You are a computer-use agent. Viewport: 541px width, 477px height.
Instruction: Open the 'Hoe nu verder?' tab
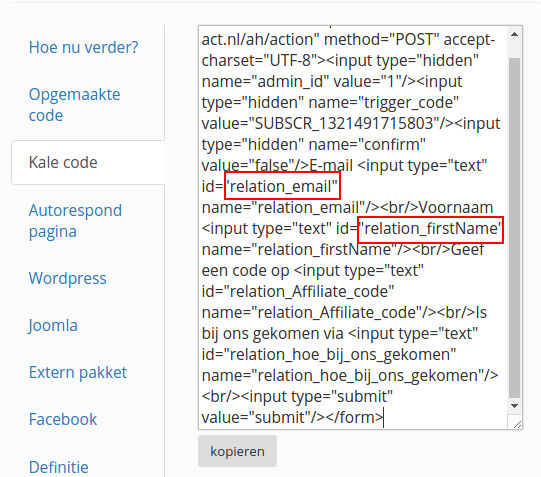tap(83, 47)
